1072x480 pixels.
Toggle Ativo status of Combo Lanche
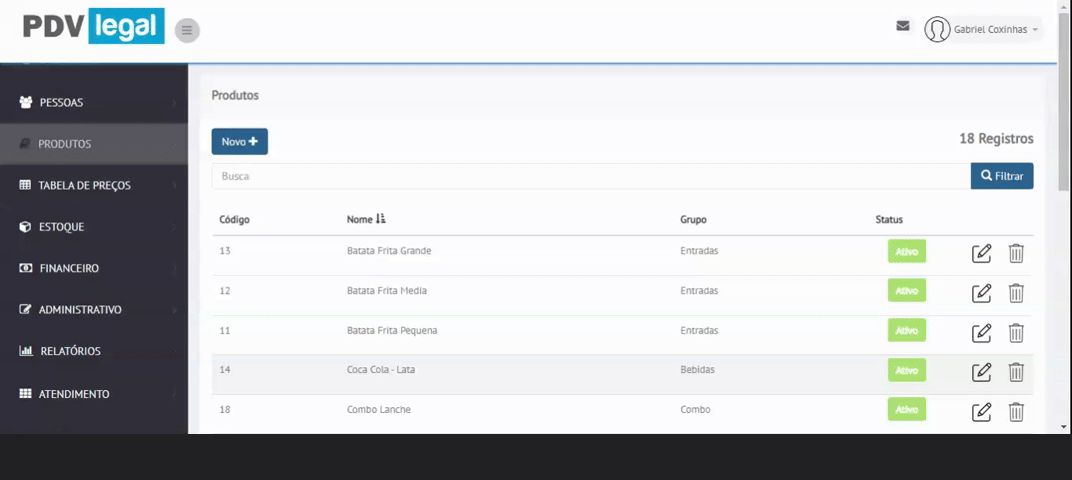click(x=906, y=409)
